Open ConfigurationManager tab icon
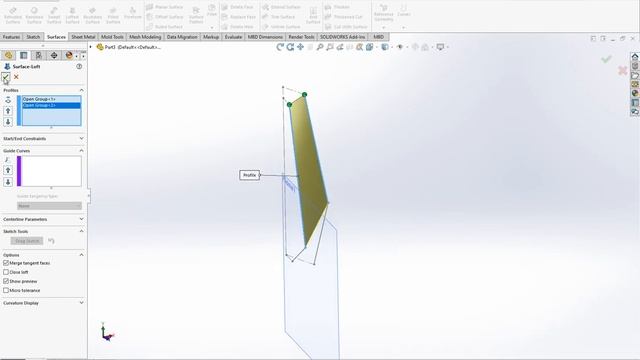640x360 pixels. [x=39, y=55]
